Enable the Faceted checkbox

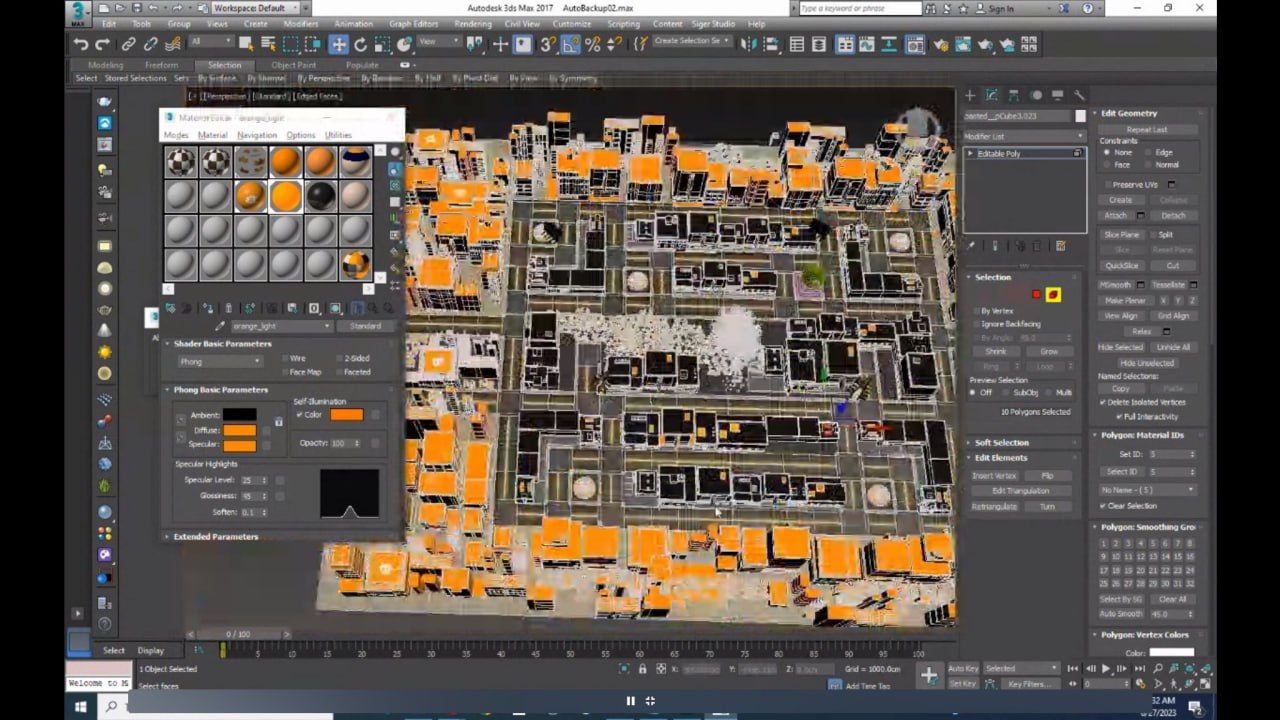click(x=339, y=372)
